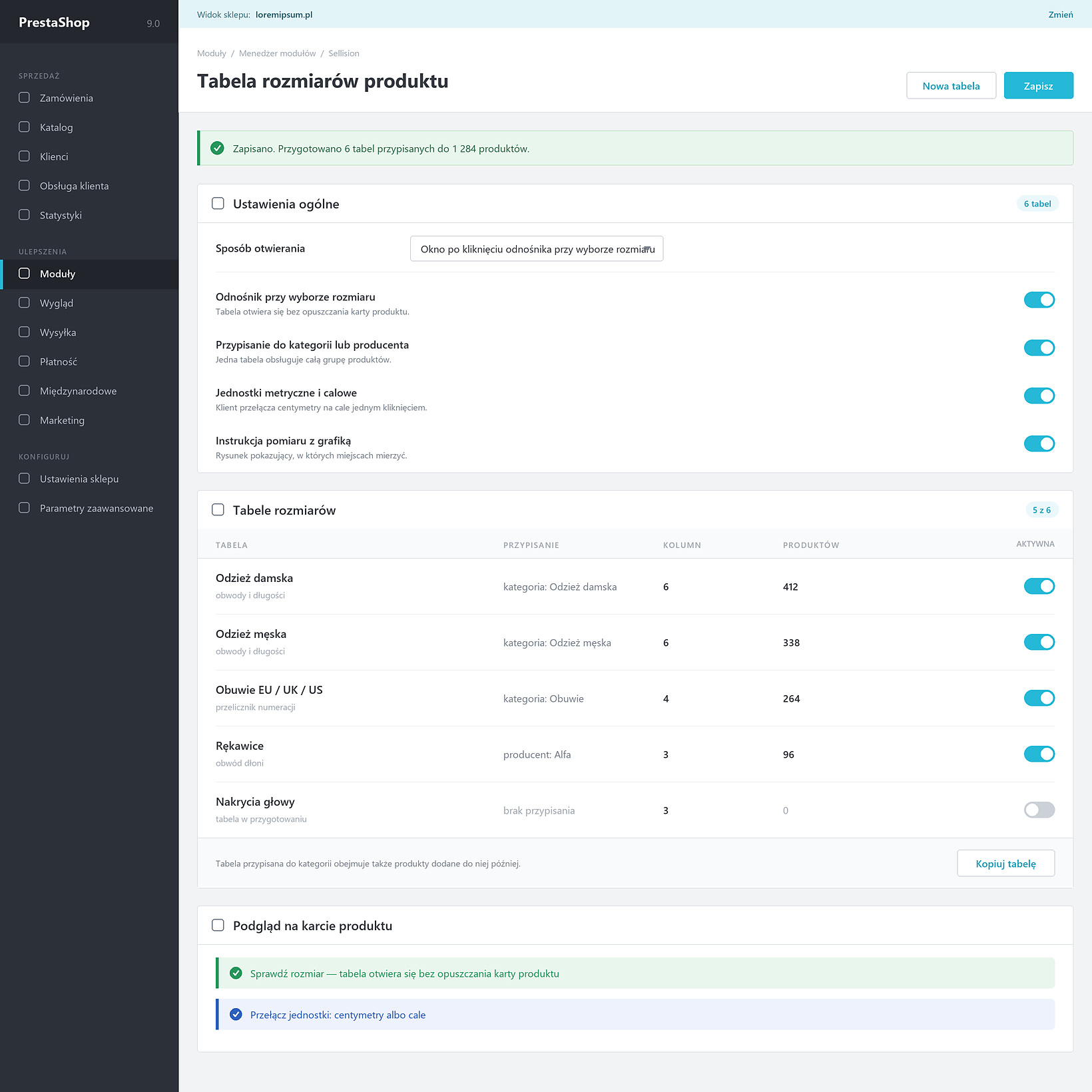Turn off Jednostki metryczne i calowe
The width and height of the screenshot is (1092, 1092).
tap(1039, 396)
